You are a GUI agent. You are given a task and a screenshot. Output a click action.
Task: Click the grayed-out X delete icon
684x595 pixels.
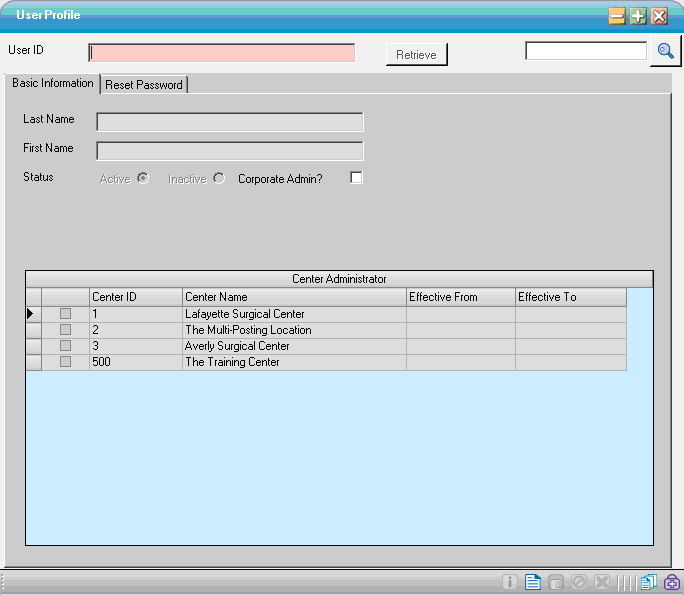602,582
